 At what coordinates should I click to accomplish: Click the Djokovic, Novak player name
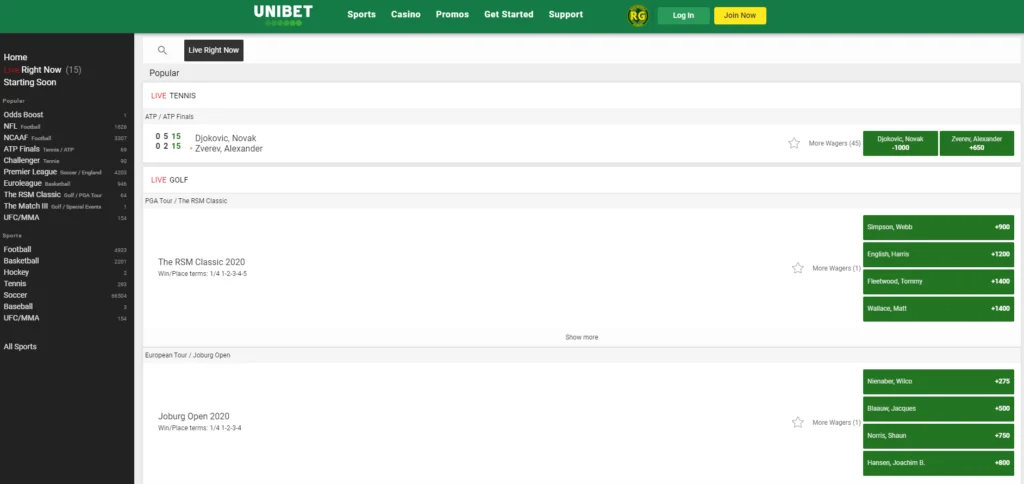pos(226,138)
